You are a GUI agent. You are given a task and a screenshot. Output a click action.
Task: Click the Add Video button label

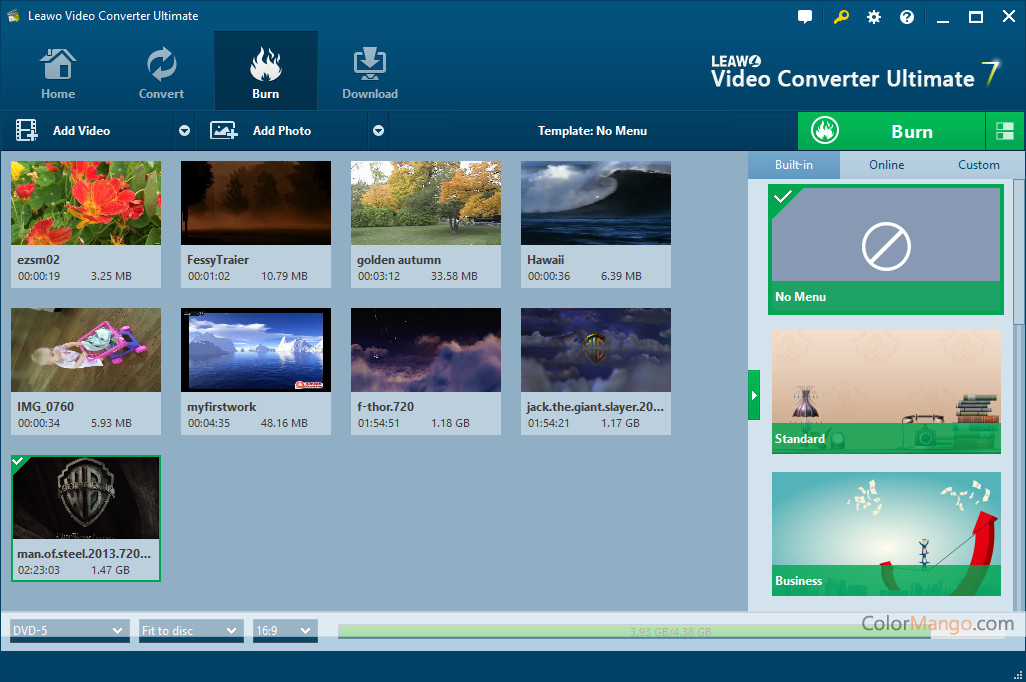[81, 131]
